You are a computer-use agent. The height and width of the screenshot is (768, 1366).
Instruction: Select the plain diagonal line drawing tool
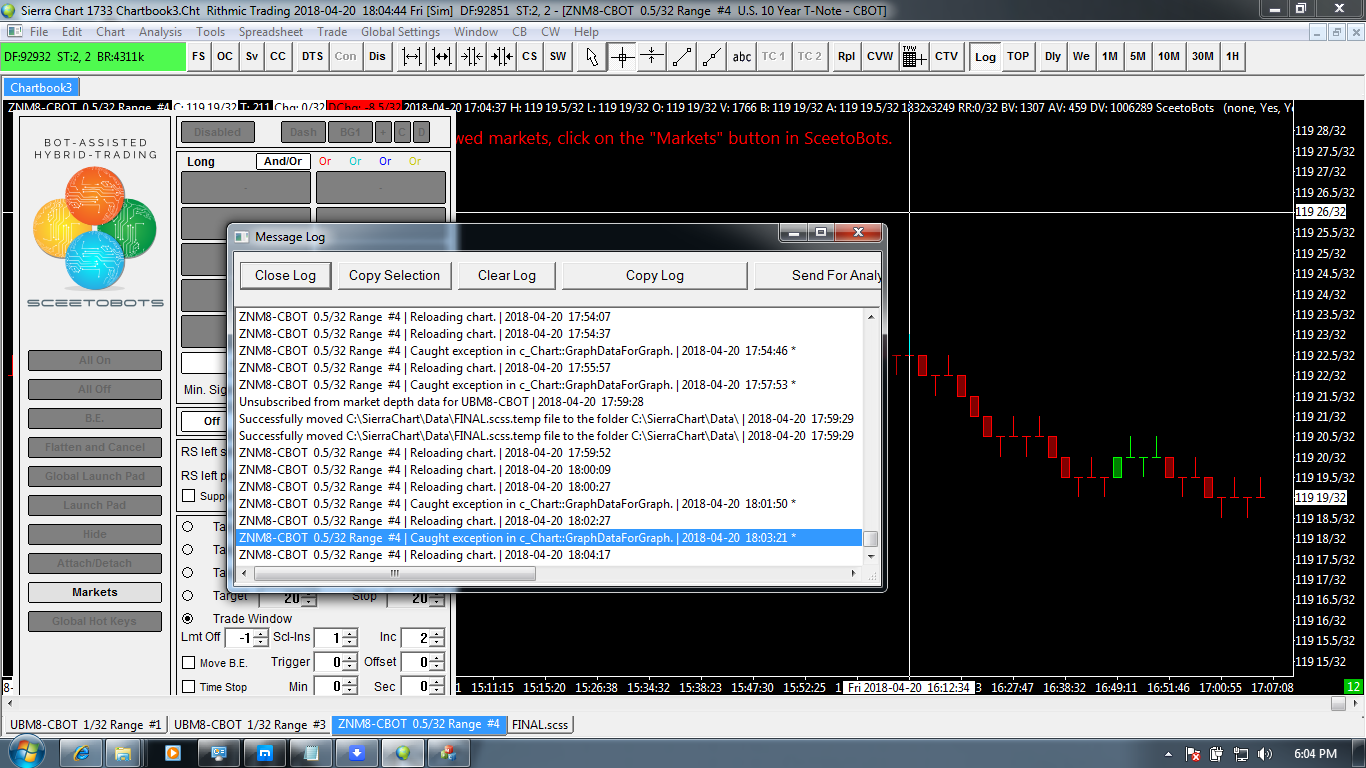pyautogui.click(x=683, y=57)
